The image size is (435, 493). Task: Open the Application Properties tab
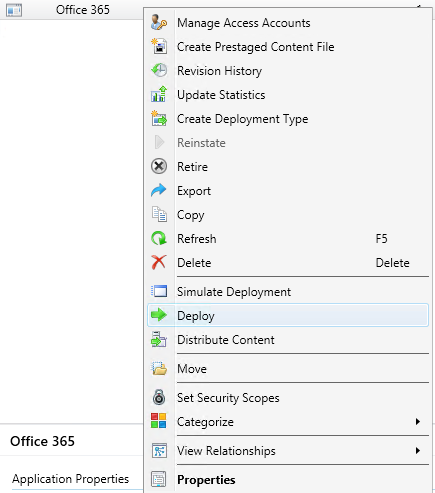pyautogui.click(x=70, y=479)
